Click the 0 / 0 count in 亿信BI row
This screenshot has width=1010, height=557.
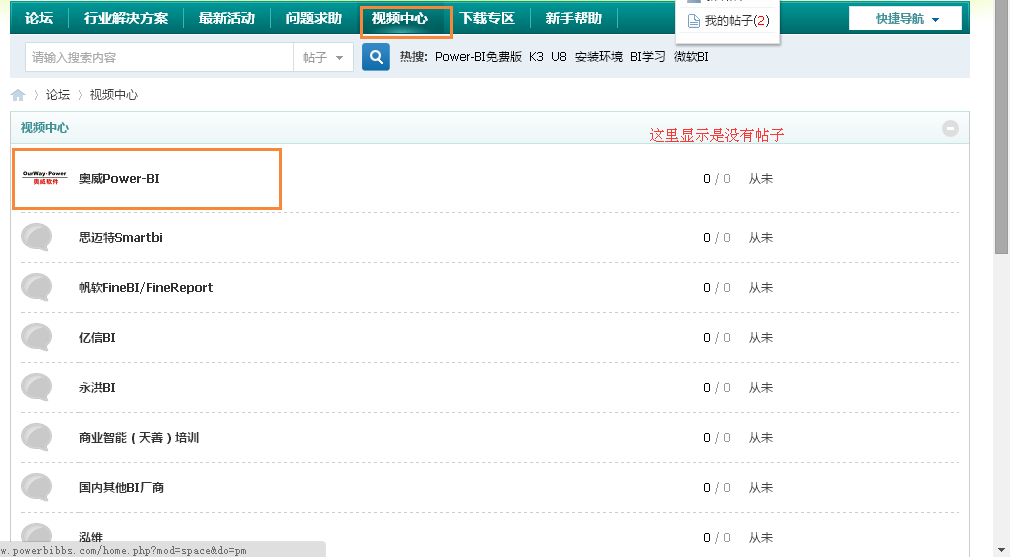click(x=716, y=337)
